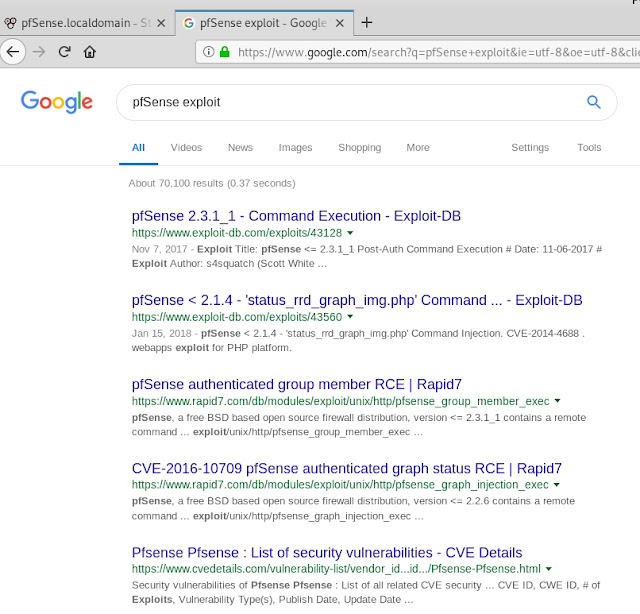Screen dimensions: 640x614
Task: Click the browser forward arrow
Action: click(39, 52)
